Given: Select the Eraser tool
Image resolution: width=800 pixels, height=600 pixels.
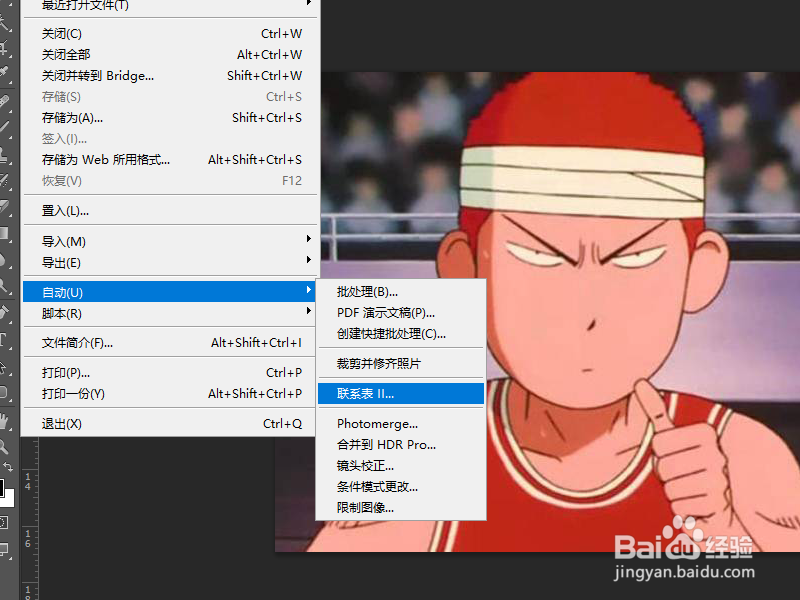Looking at the screenshot, I should [x=4, y=207].
